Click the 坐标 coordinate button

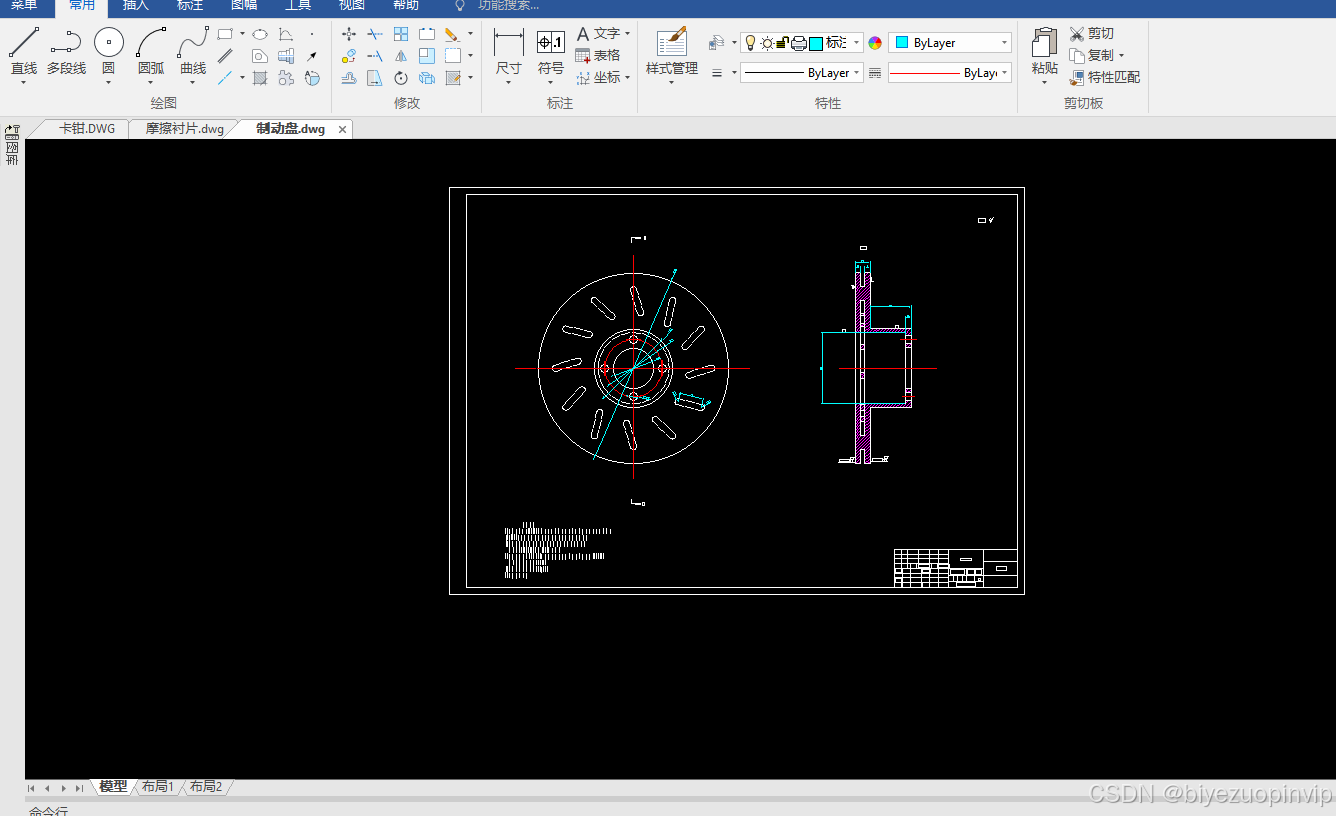(x=598, y=77)
